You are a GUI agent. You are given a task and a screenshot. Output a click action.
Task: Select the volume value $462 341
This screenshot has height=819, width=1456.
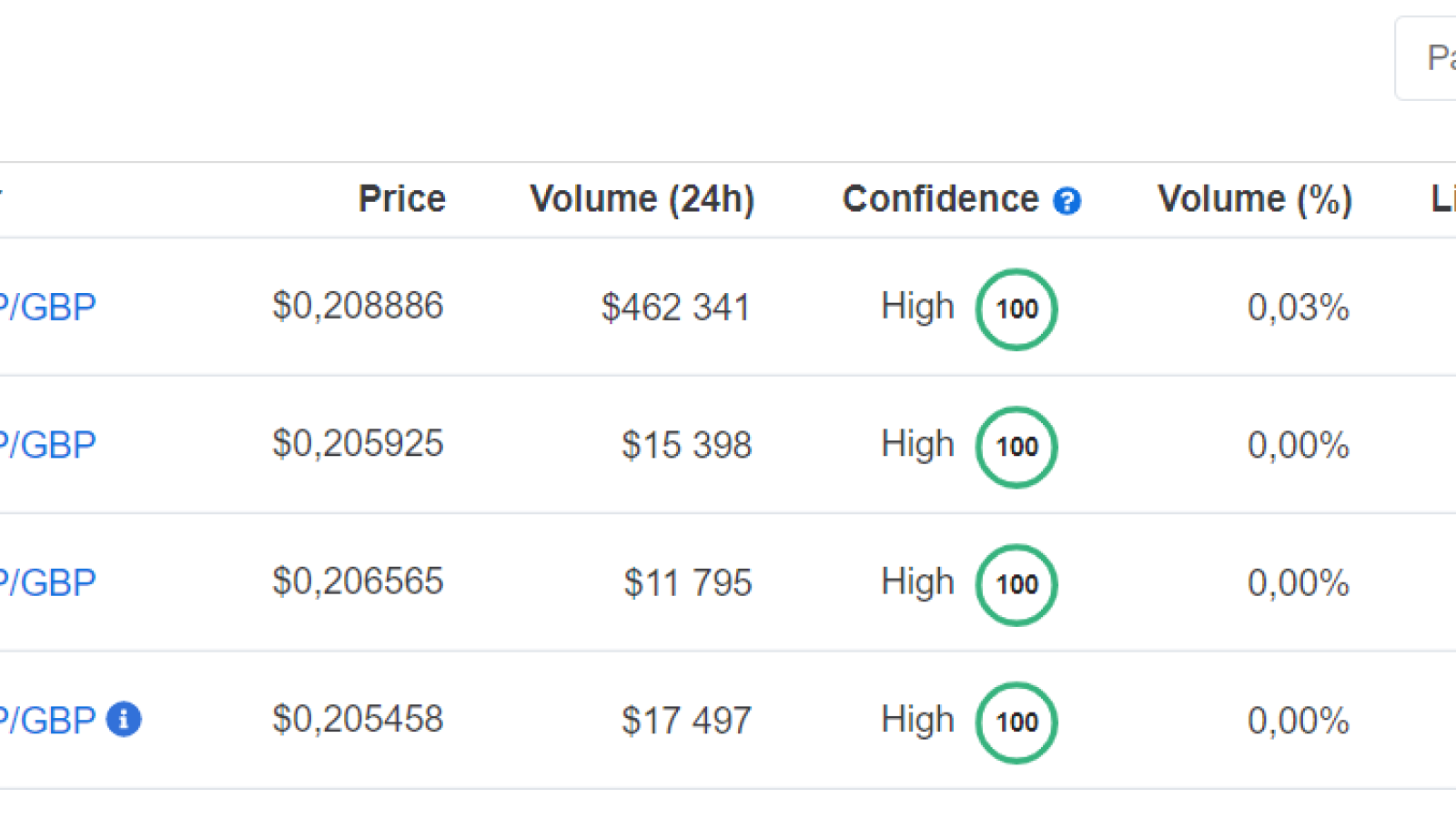(x=676, y=308)
